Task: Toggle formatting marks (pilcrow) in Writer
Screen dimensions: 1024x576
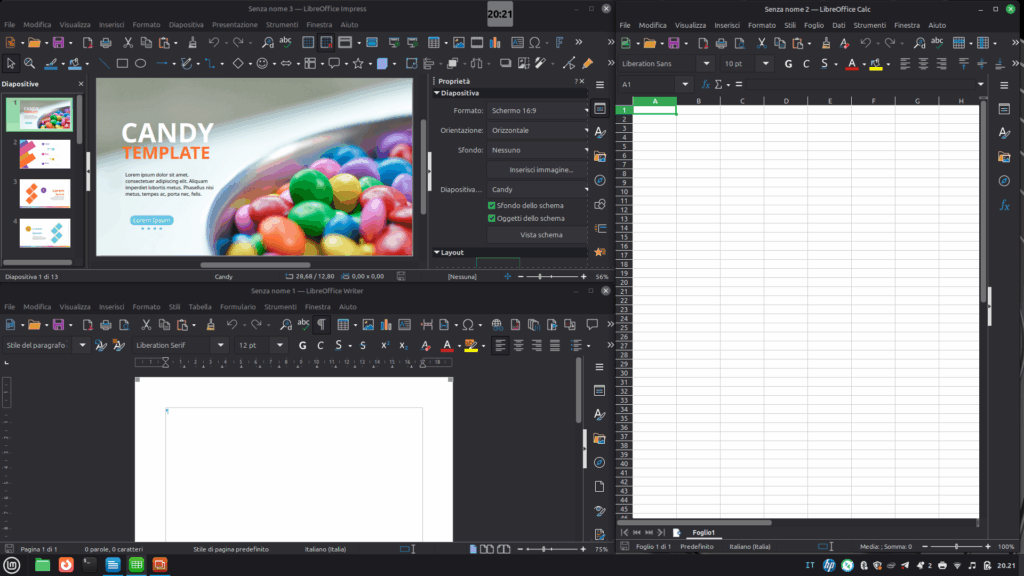Action: [321, 325]
